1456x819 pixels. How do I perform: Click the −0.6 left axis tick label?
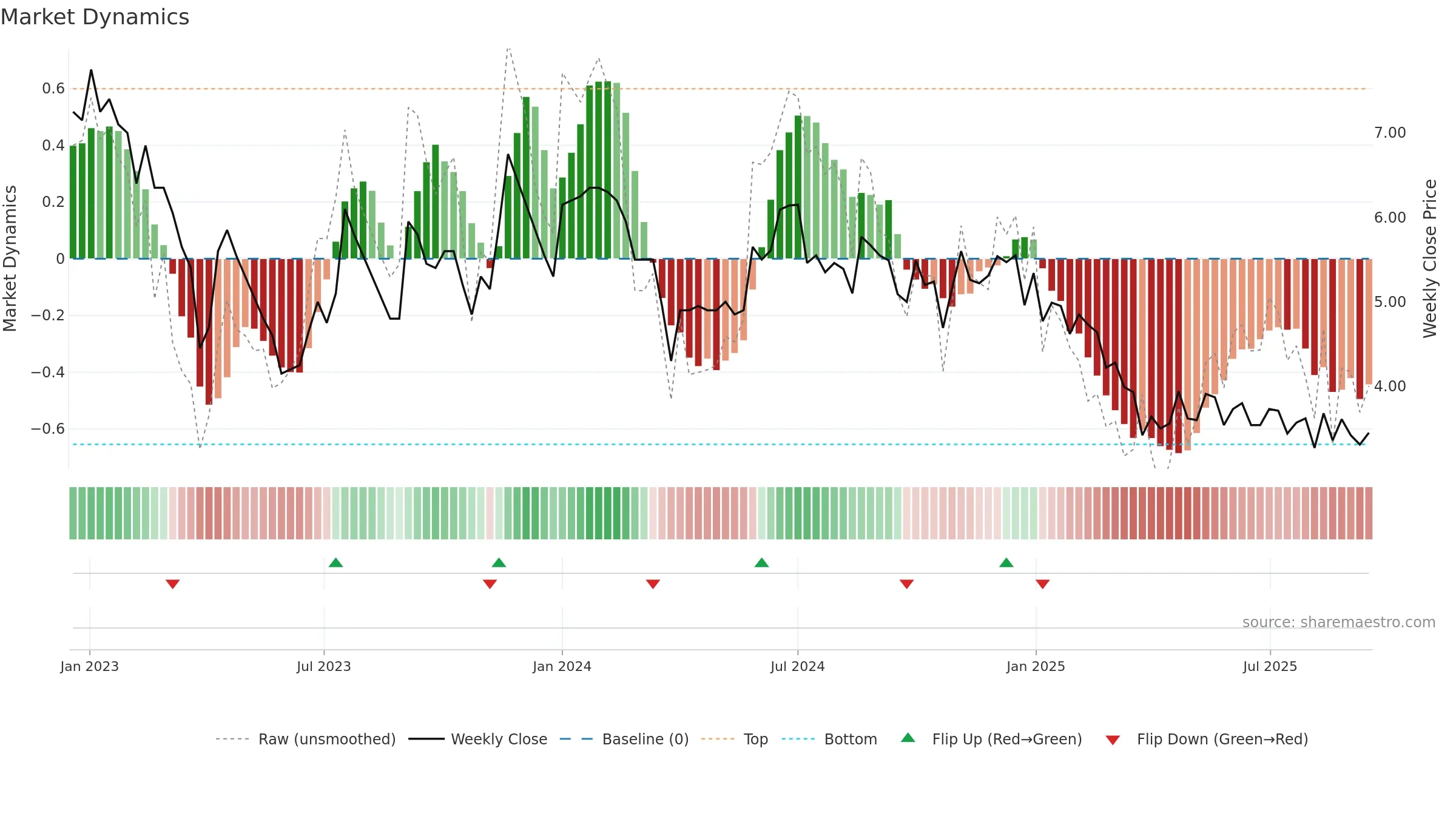point(48,429)
